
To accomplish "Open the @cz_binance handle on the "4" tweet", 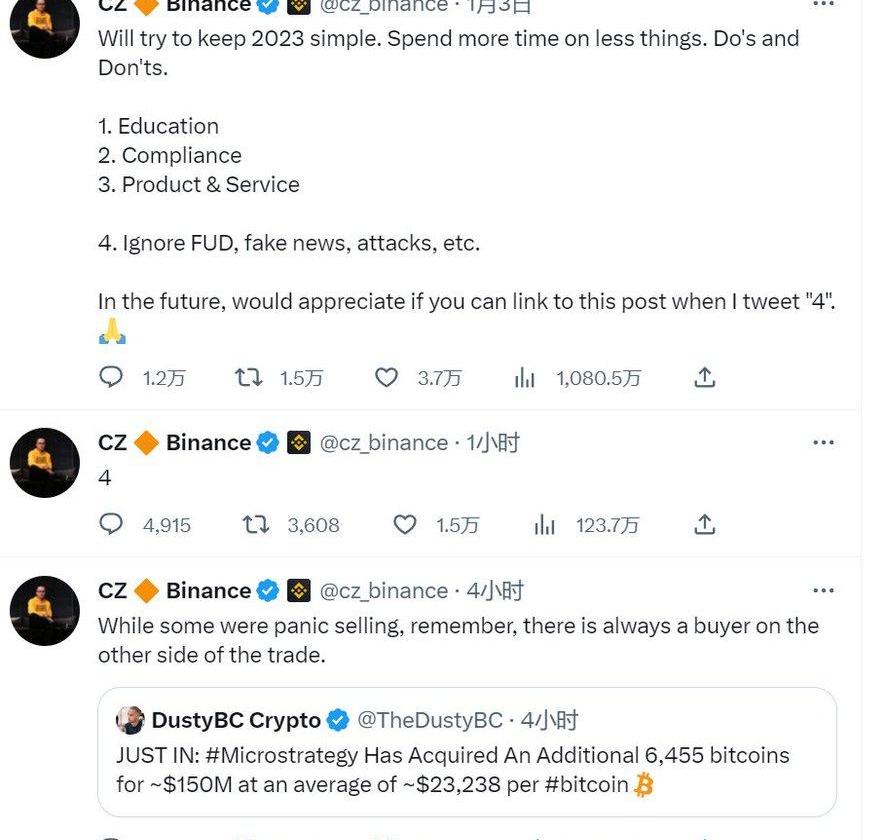I will pos(383,443).
